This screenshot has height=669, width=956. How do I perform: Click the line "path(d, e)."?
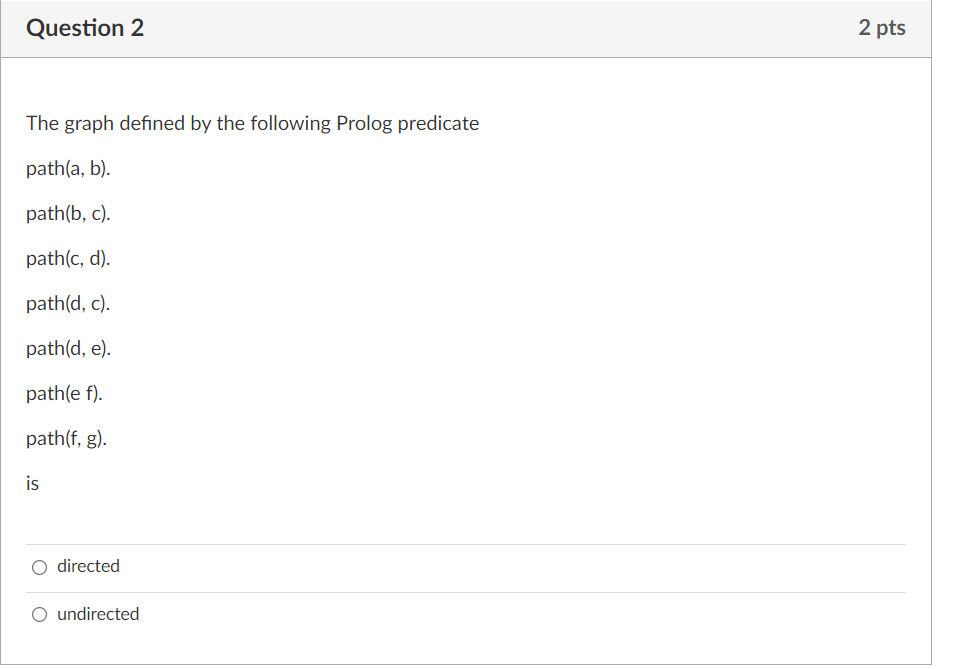68,348
